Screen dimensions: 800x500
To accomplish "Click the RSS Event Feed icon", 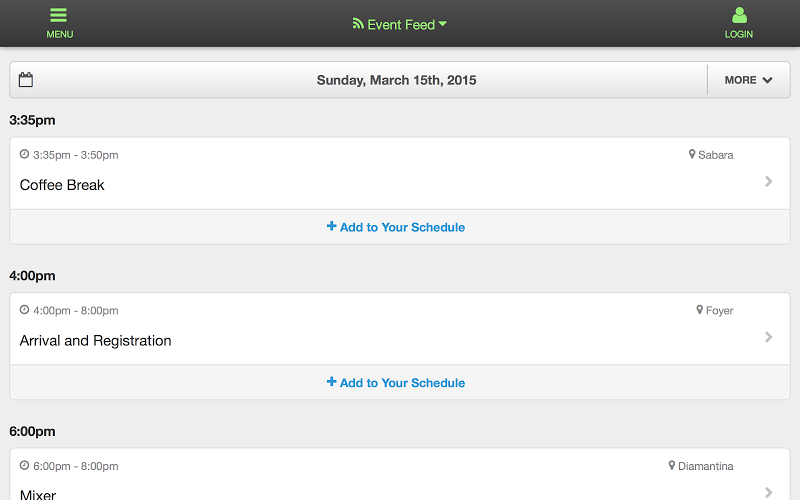I will (358, 23).
